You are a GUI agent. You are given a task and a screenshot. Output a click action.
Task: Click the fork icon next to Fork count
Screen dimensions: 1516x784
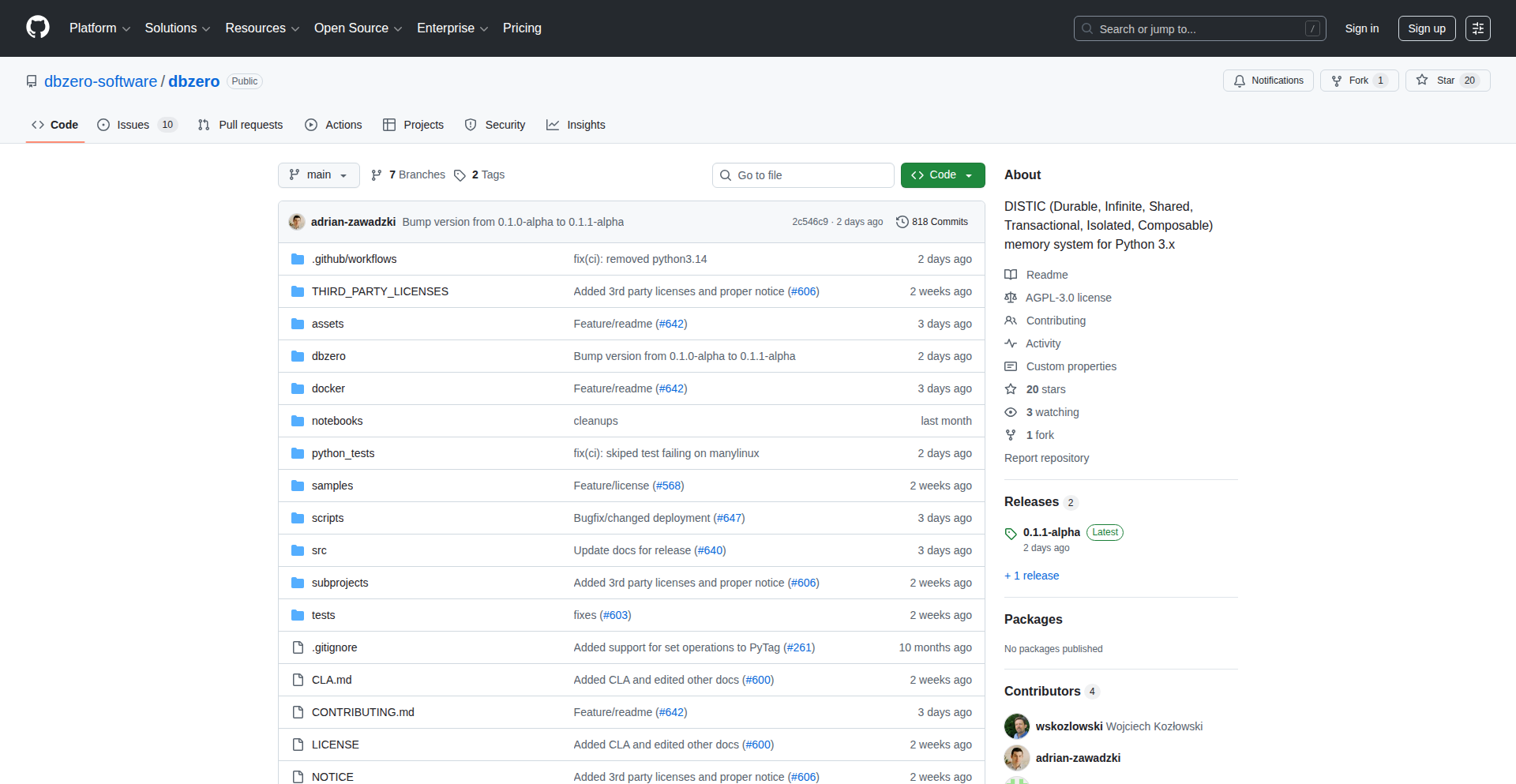[1336, 80]
